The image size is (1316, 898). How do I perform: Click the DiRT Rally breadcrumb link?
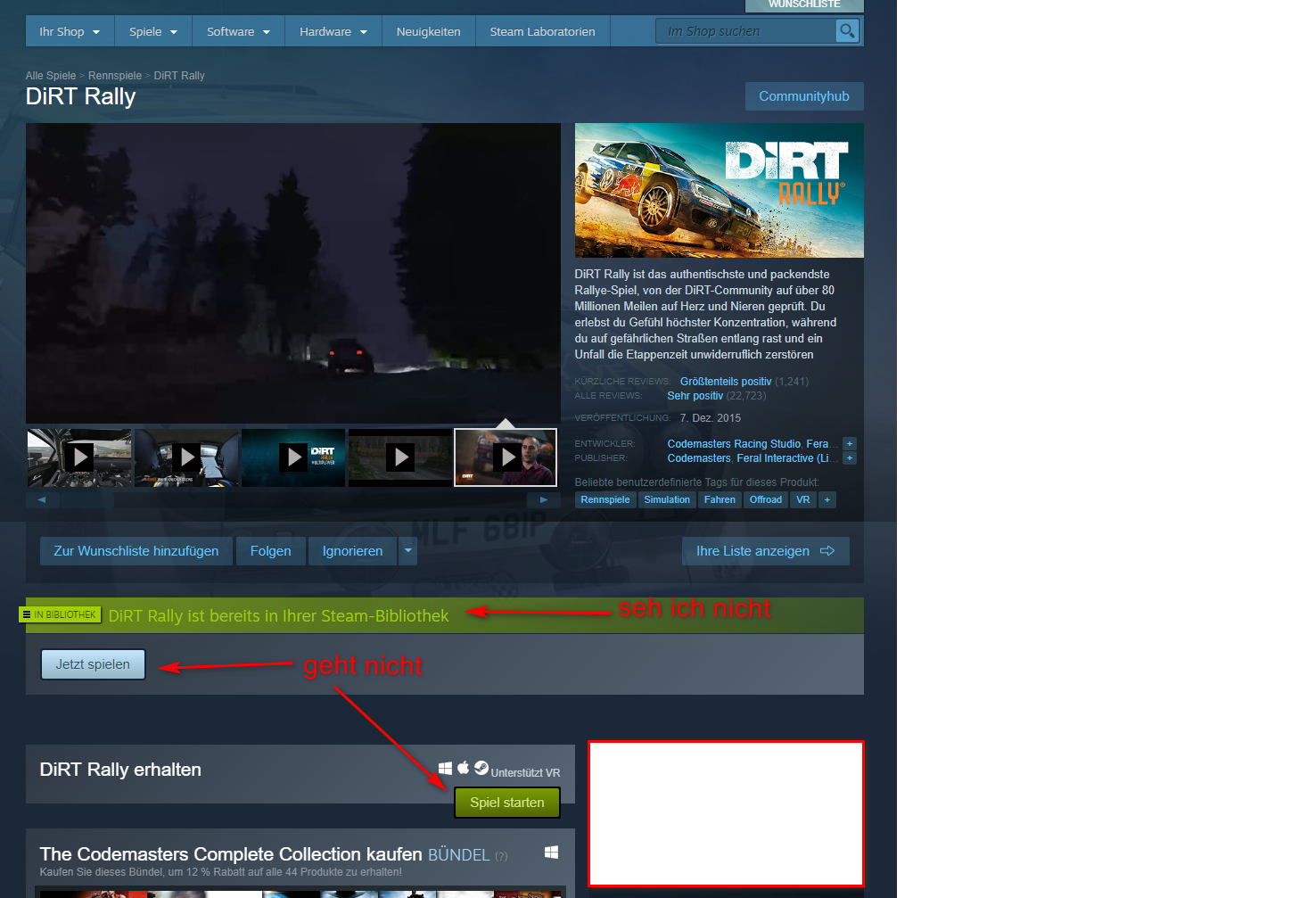pos(179,76)
